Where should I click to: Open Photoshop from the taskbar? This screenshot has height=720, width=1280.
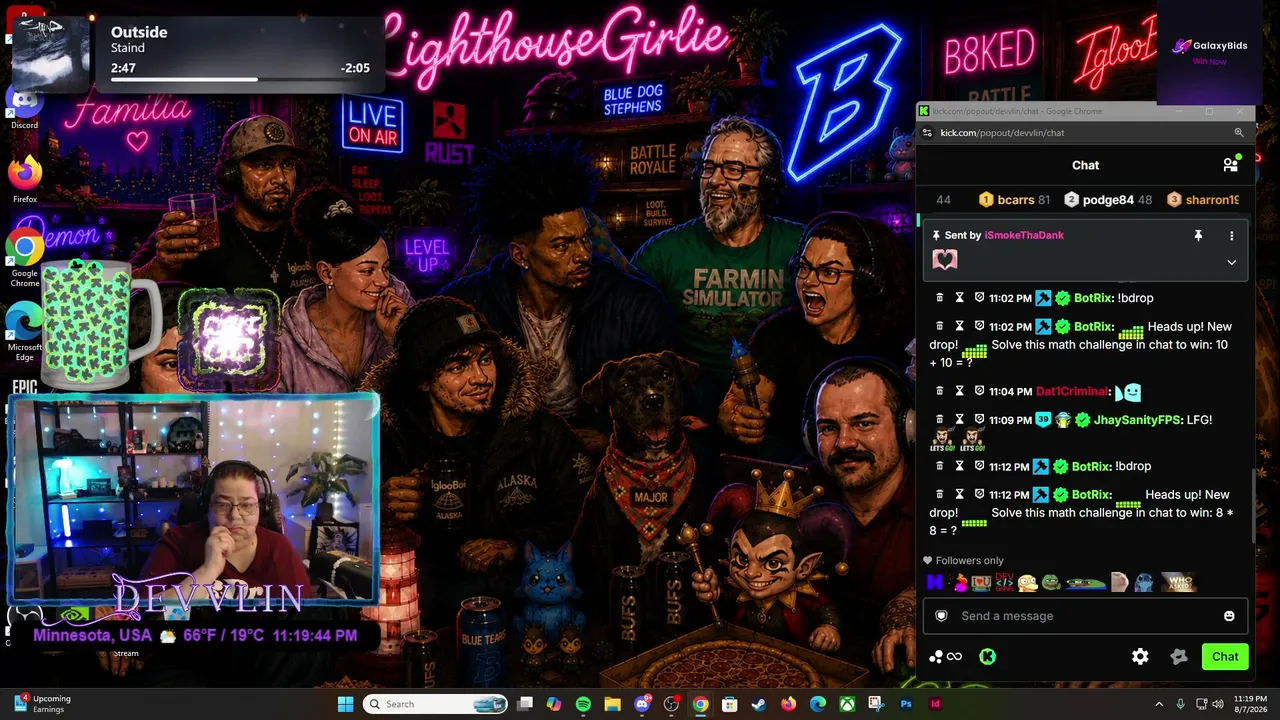click(x=906, y=704)
